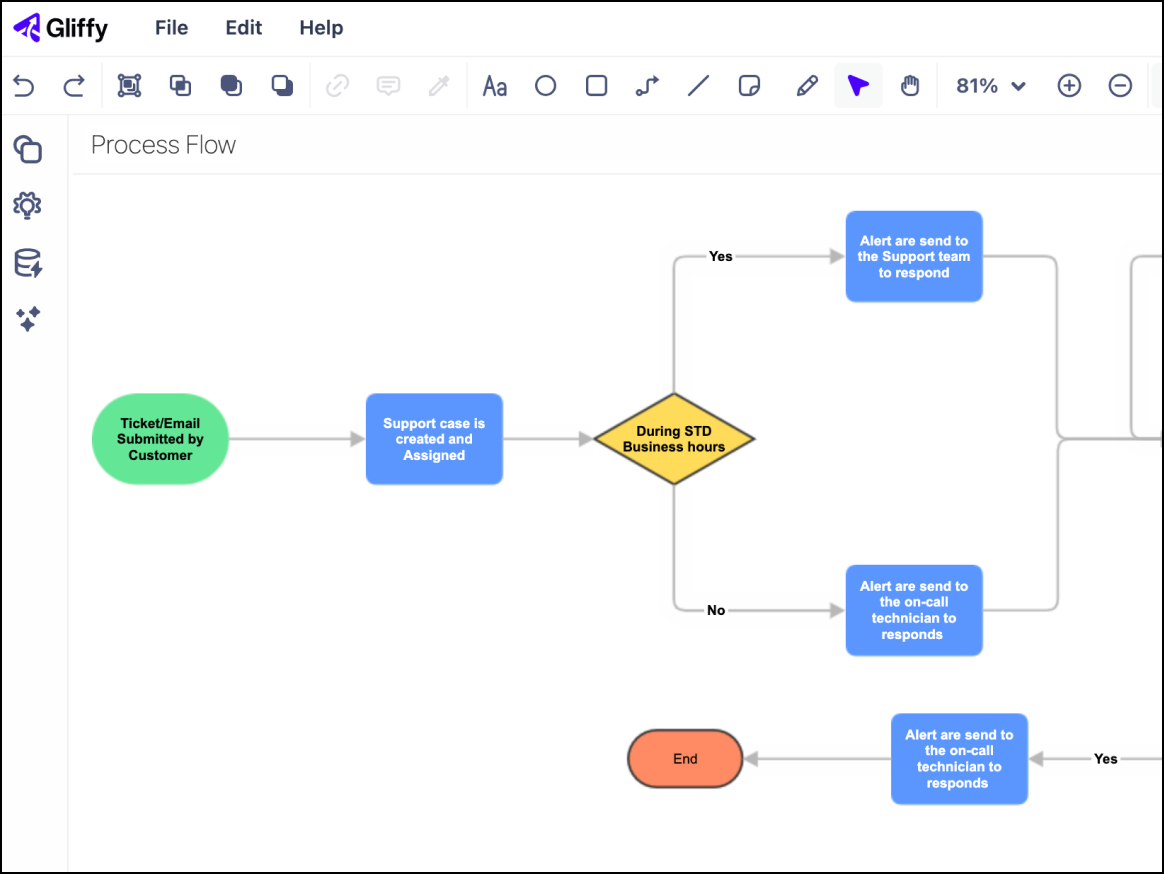Select the on-call technician box beside End
1164x874 pixels.
pyautogui.click(x=959, y=759)
